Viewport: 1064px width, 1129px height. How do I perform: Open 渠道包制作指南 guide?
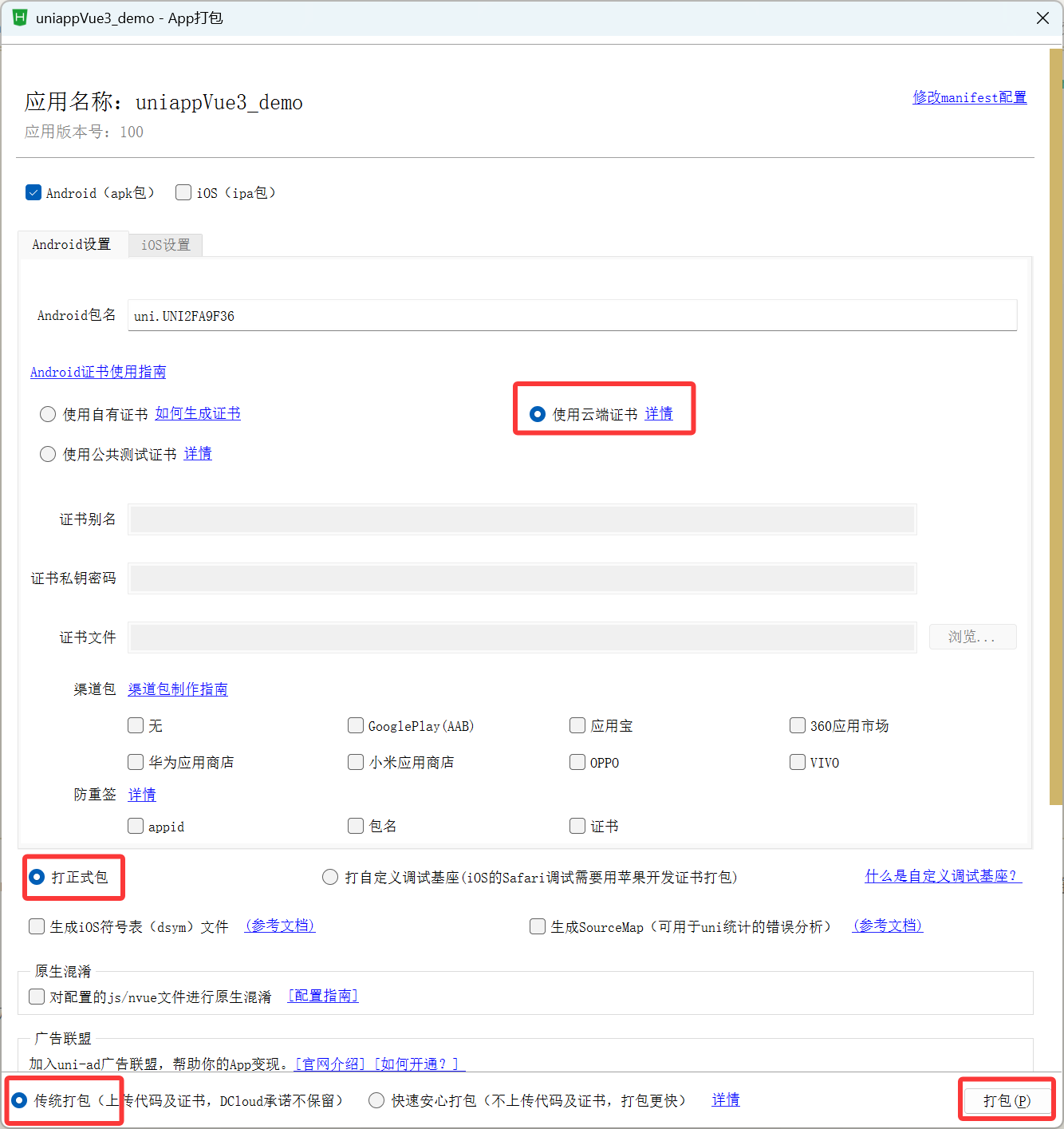(177, 689)
